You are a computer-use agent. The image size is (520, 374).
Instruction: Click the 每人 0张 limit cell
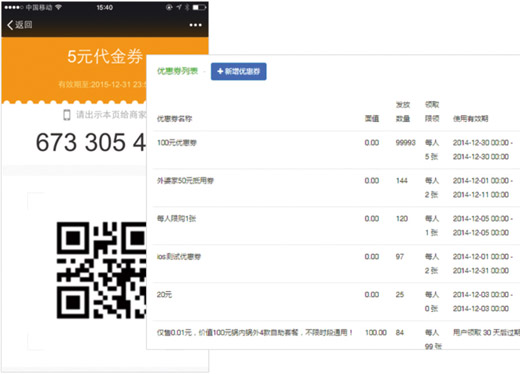coord(432,302)
